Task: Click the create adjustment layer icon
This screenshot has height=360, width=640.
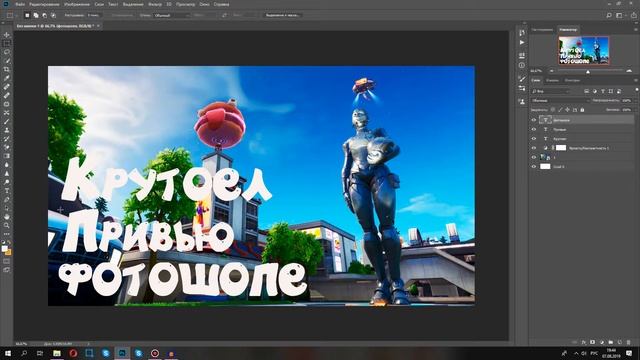Action: (x=602, y=342)
